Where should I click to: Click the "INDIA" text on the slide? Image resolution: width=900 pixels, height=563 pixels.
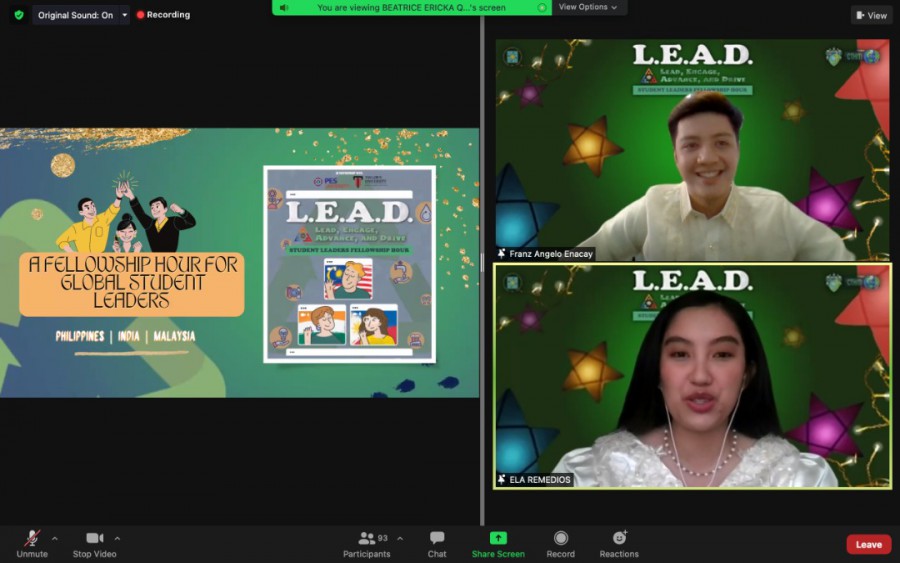tap(129, 336)
